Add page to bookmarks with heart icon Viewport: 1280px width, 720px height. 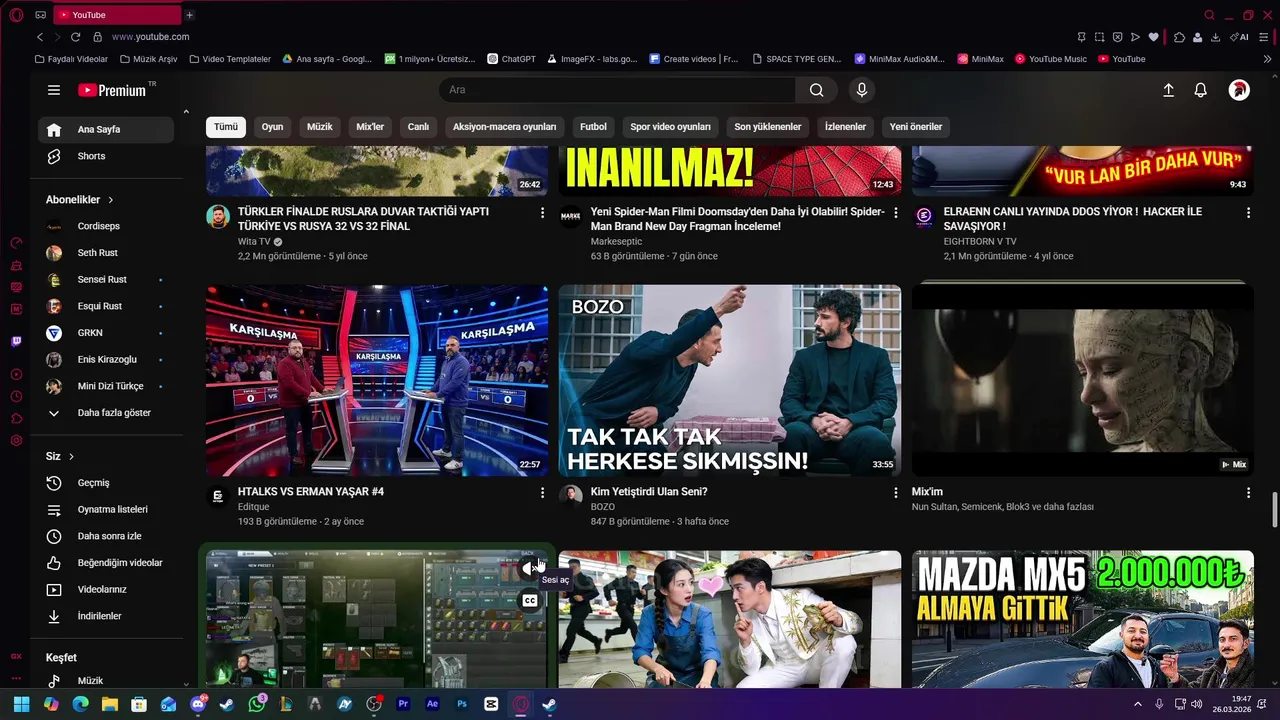coord(1153,37)
